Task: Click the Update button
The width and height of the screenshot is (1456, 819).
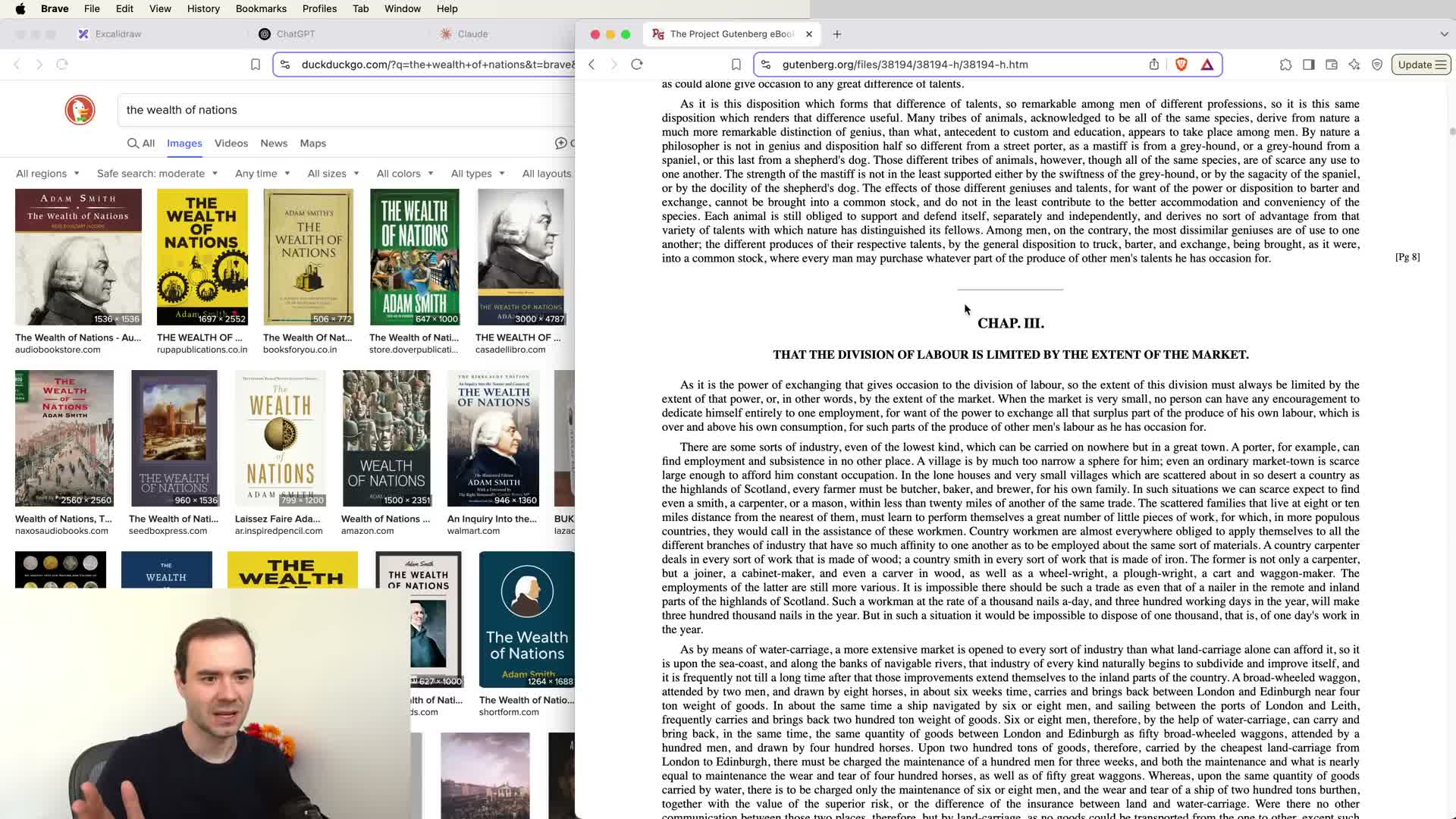Action: coord(1421,64)
